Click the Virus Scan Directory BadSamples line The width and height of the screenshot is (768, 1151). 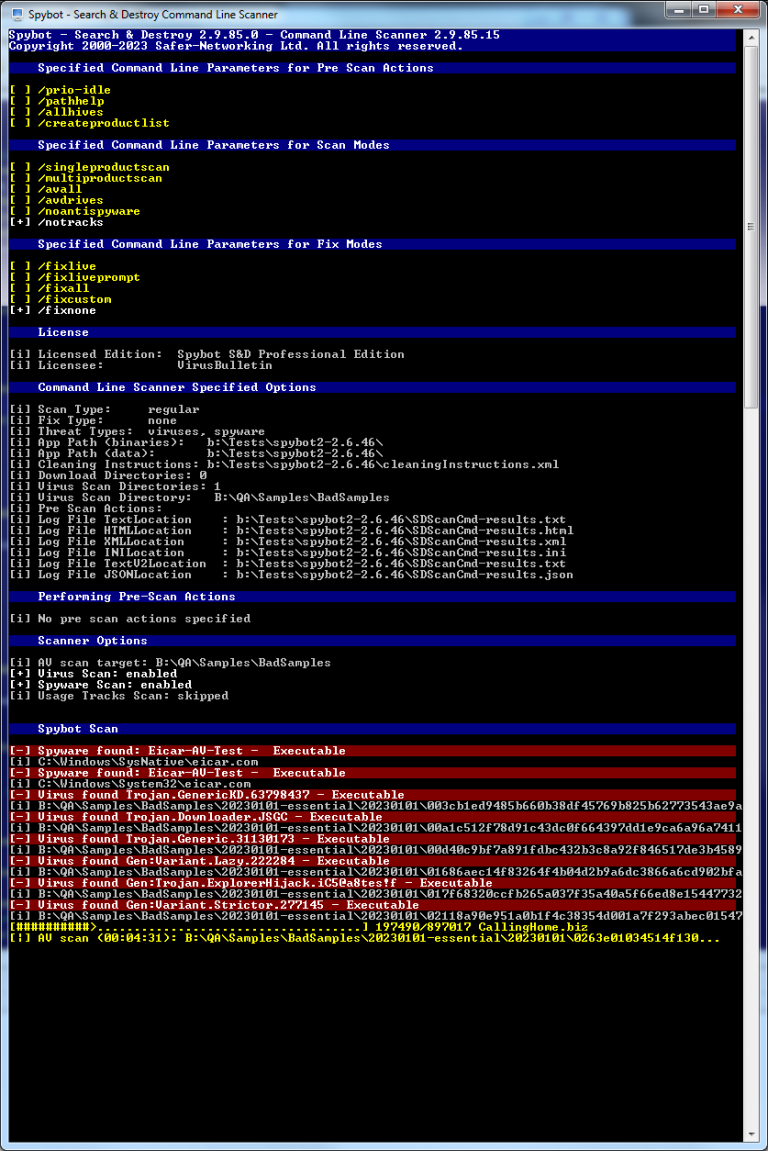[x=200, y=497]
